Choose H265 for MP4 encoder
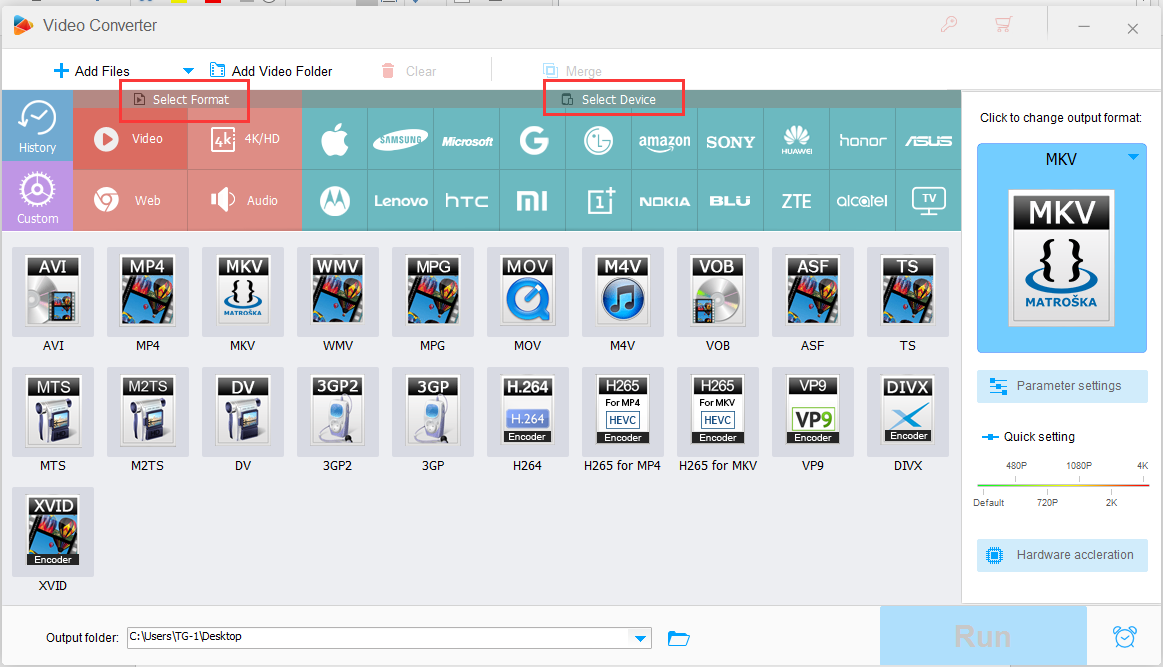Screen dimensions: 1163x667 pyautogui.click(x=622, y=412)
